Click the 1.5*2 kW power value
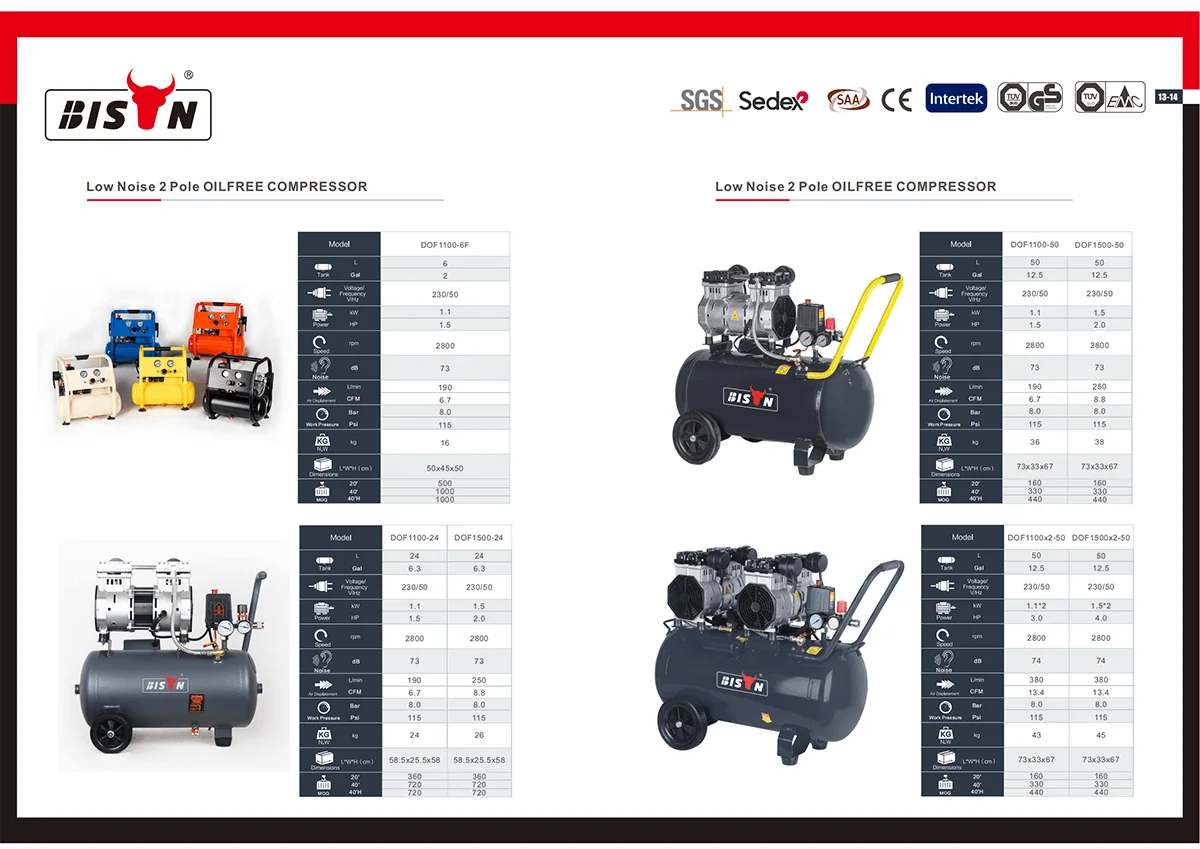 point(1101,606)
